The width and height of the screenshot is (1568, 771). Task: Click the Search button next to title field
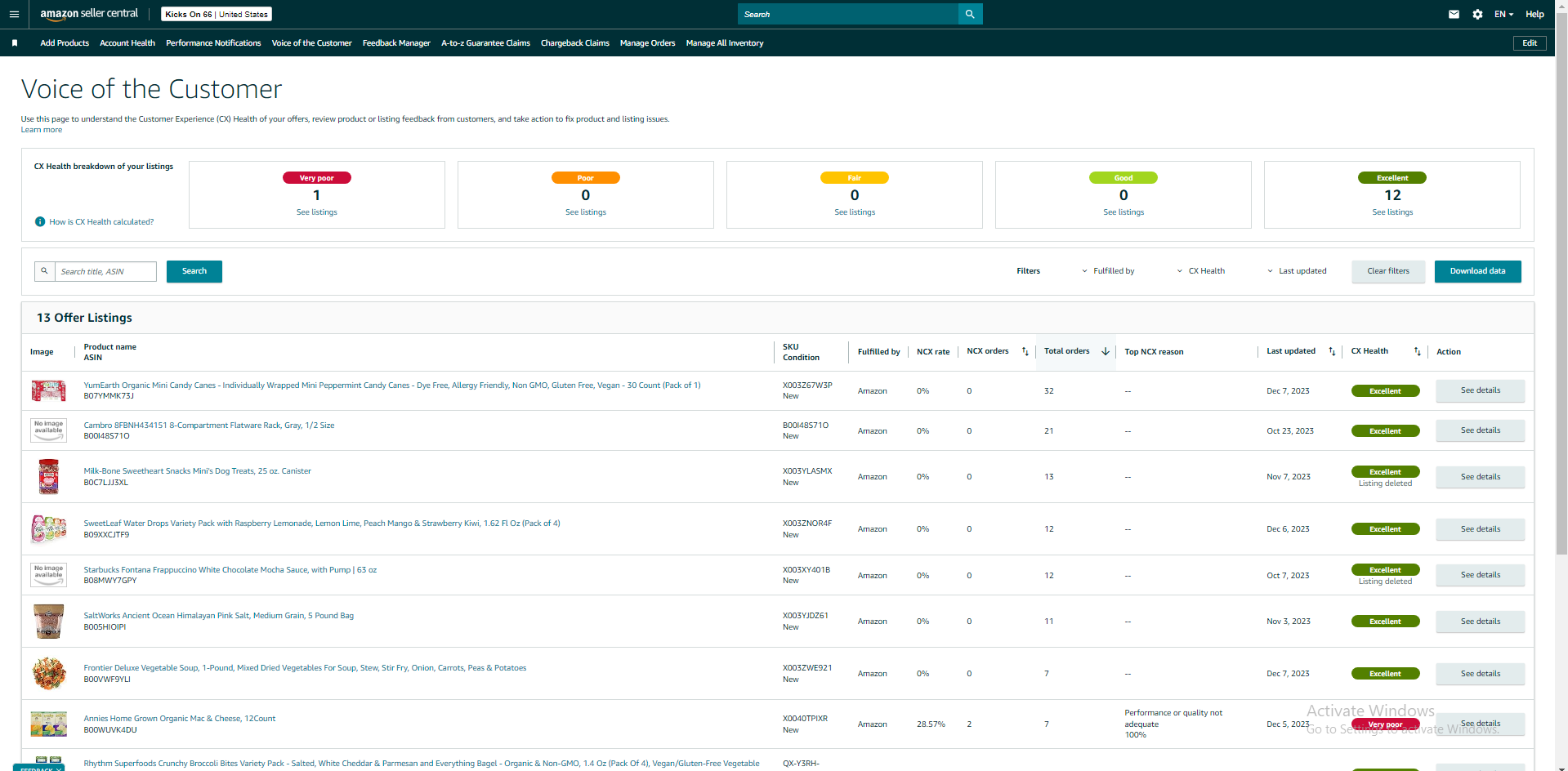pyautogui.click(x=194, y=271)
